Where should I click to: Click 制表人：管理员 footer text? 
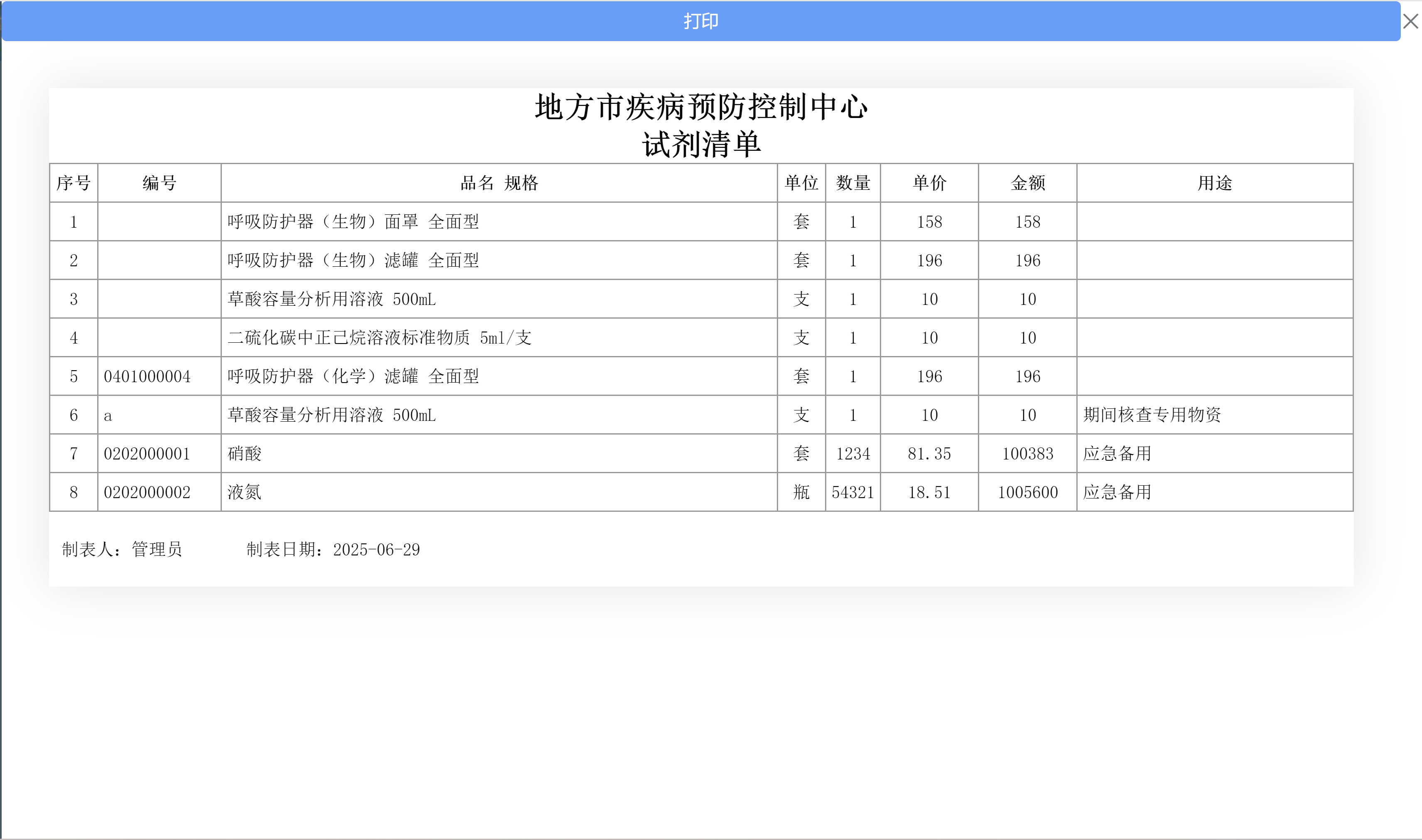tap(122, 549)
